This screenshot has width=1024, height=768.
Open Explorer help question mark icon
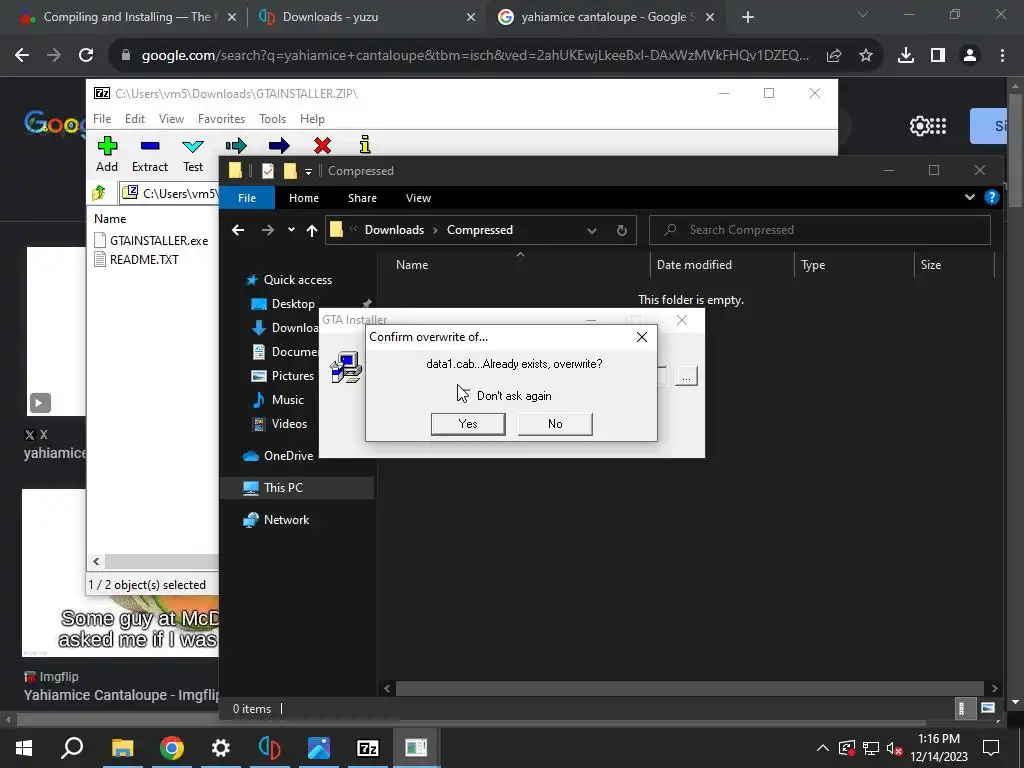pyautogui.click(x=991, y=197)
